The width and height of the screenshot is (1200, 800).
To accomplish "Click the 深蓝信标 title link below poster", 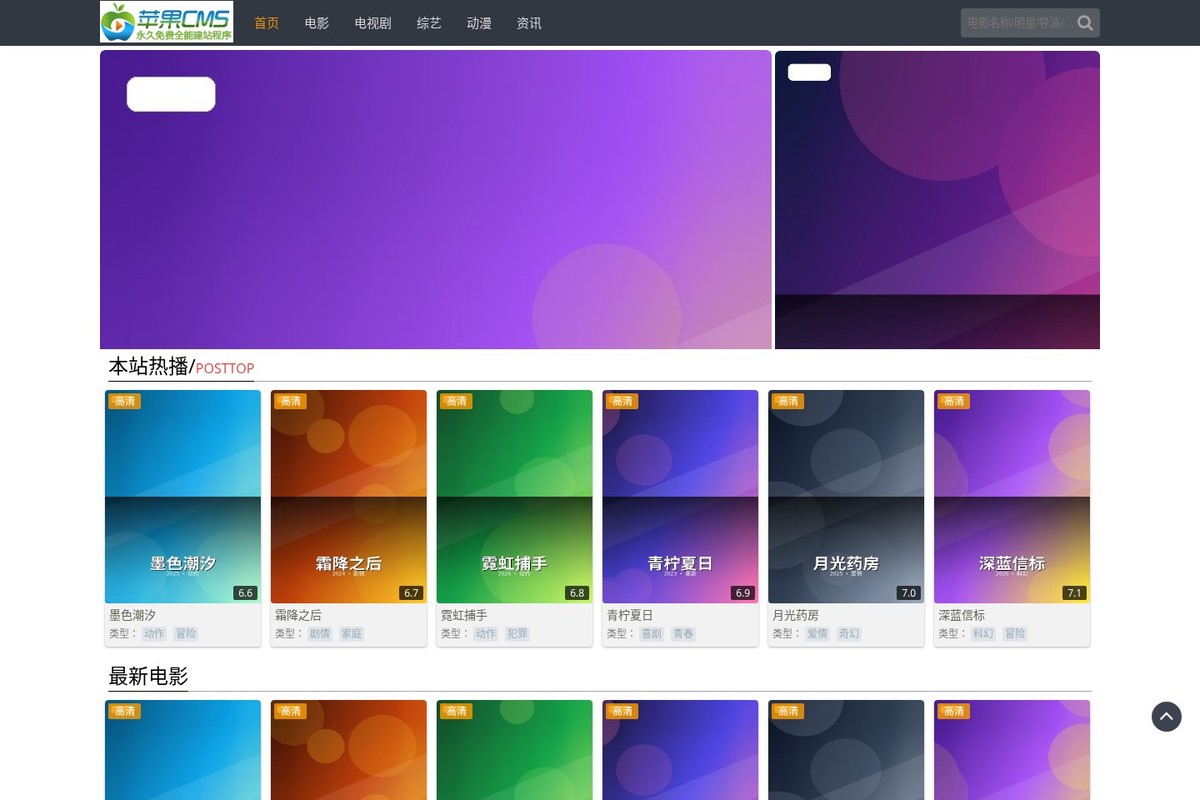I will pyautogui.click(x=963, y=615).
